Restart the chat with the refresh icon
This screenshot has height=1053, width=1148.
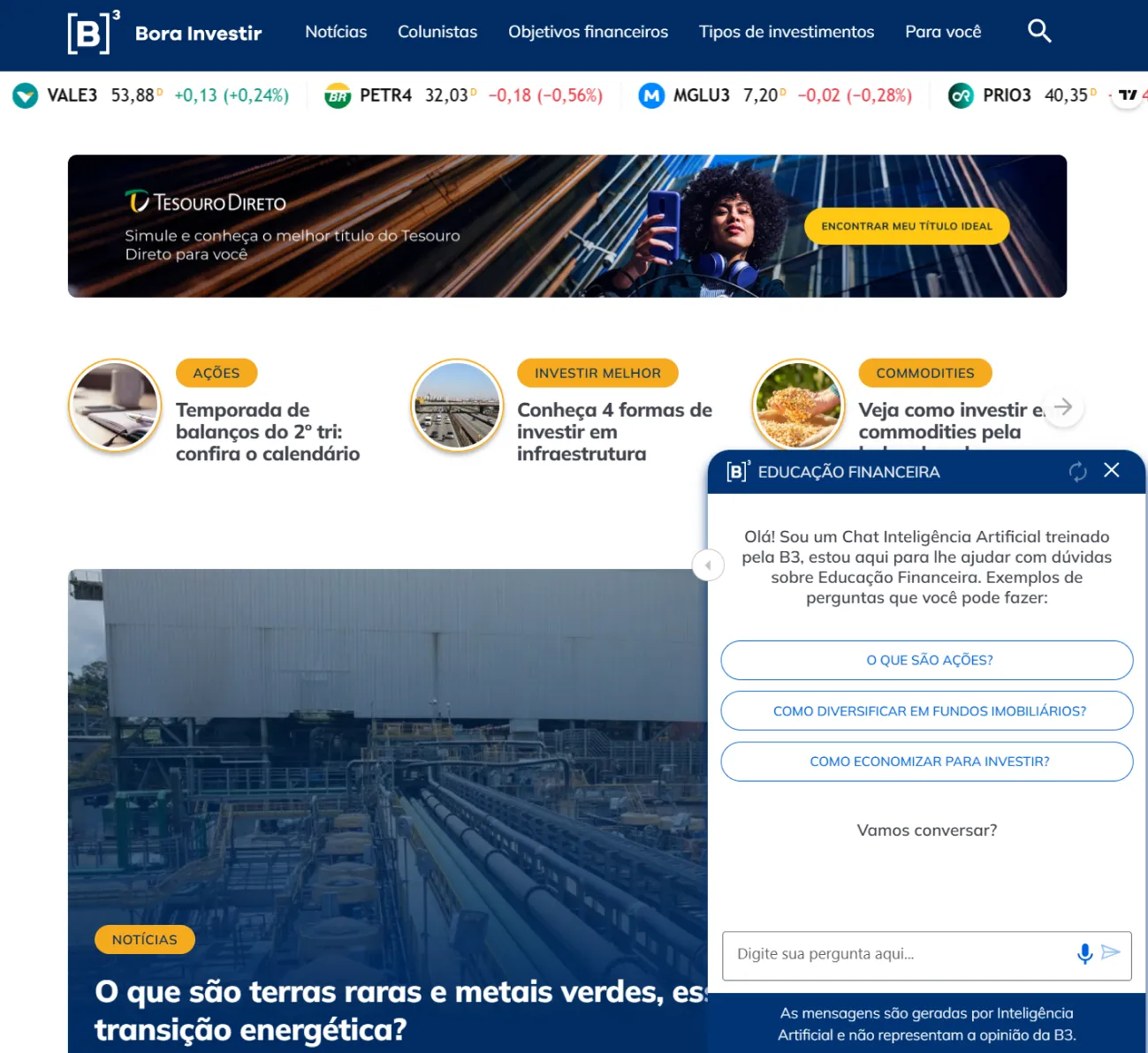[x=1077, y=472]
